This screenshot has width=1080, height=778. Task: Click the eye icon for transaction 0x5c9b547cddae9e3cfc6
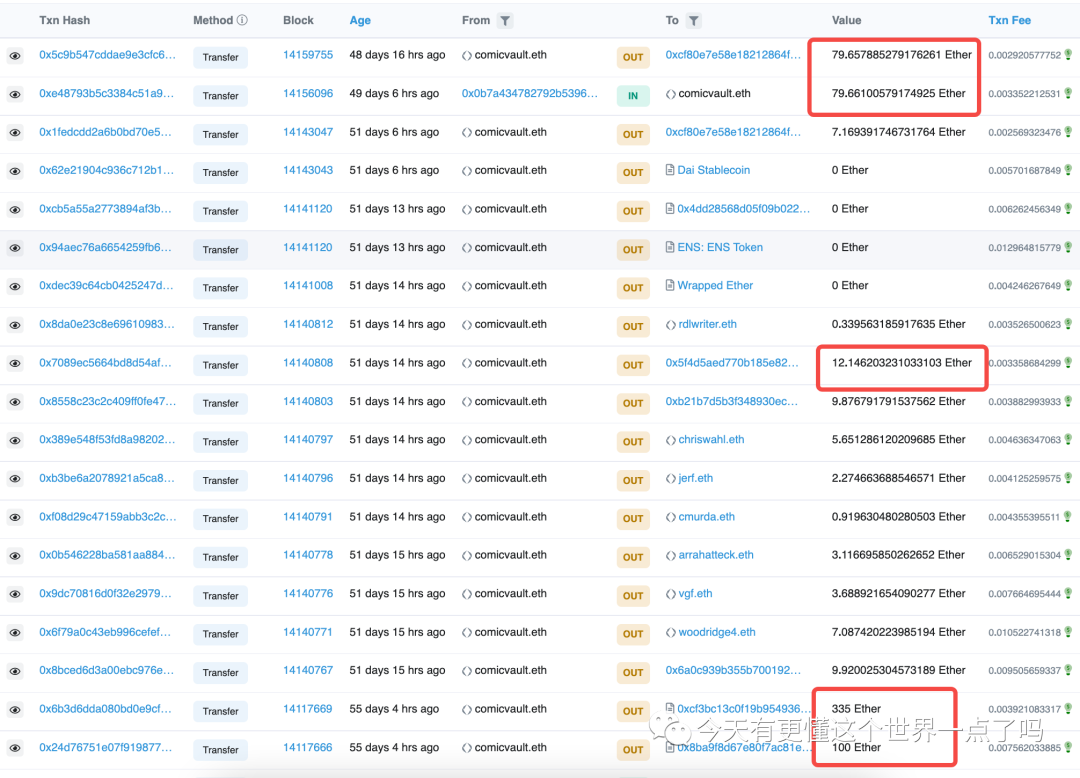coord(15,56)
